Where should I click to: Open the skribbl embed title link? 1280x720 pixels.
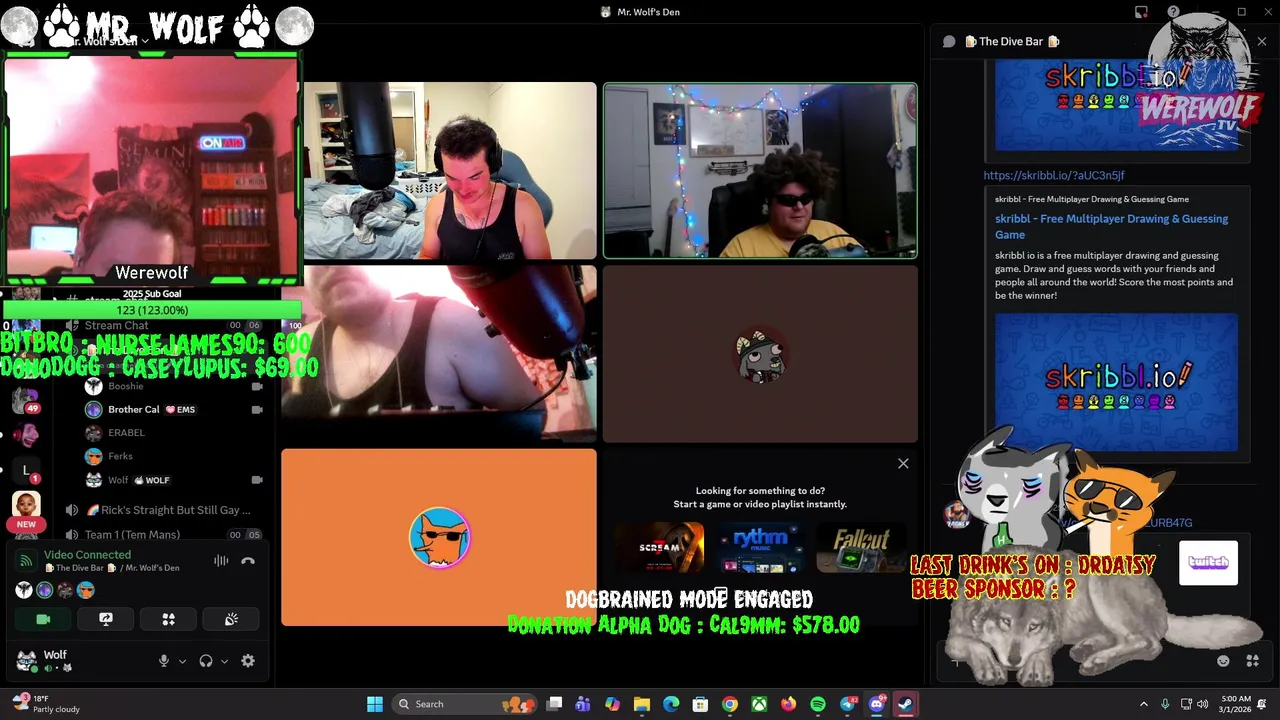click(x=1111, y=226)
